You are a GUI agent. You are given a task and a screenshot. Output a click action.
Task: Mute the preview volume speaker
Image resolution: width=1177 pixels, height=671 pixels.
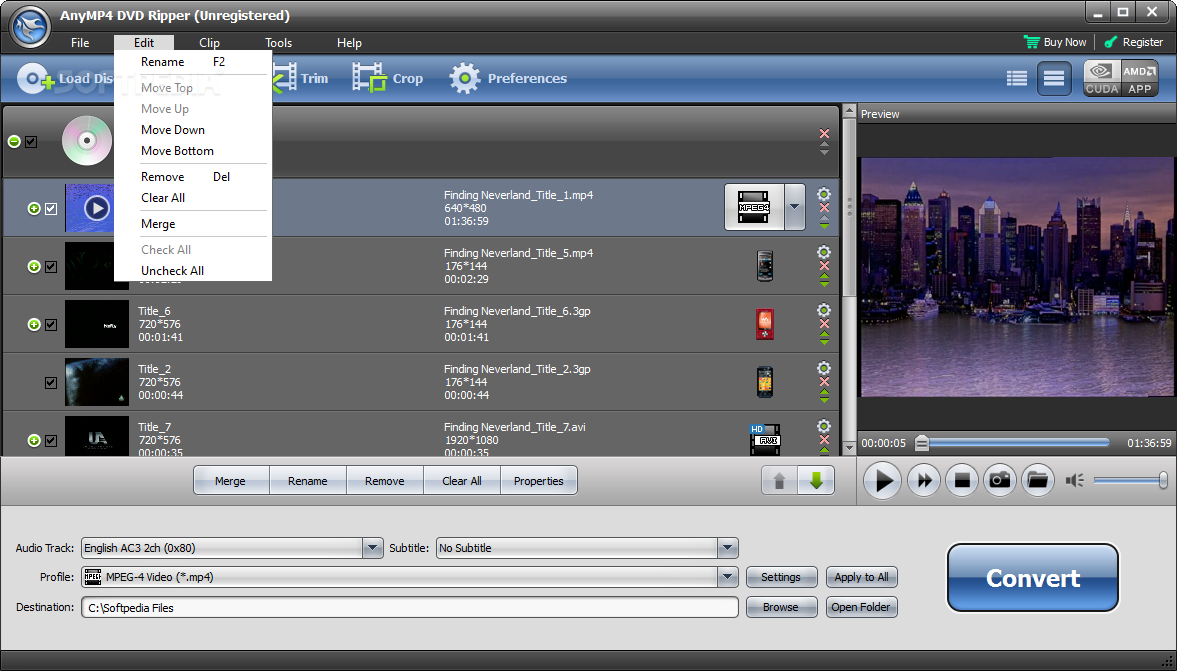[1074, 480]
